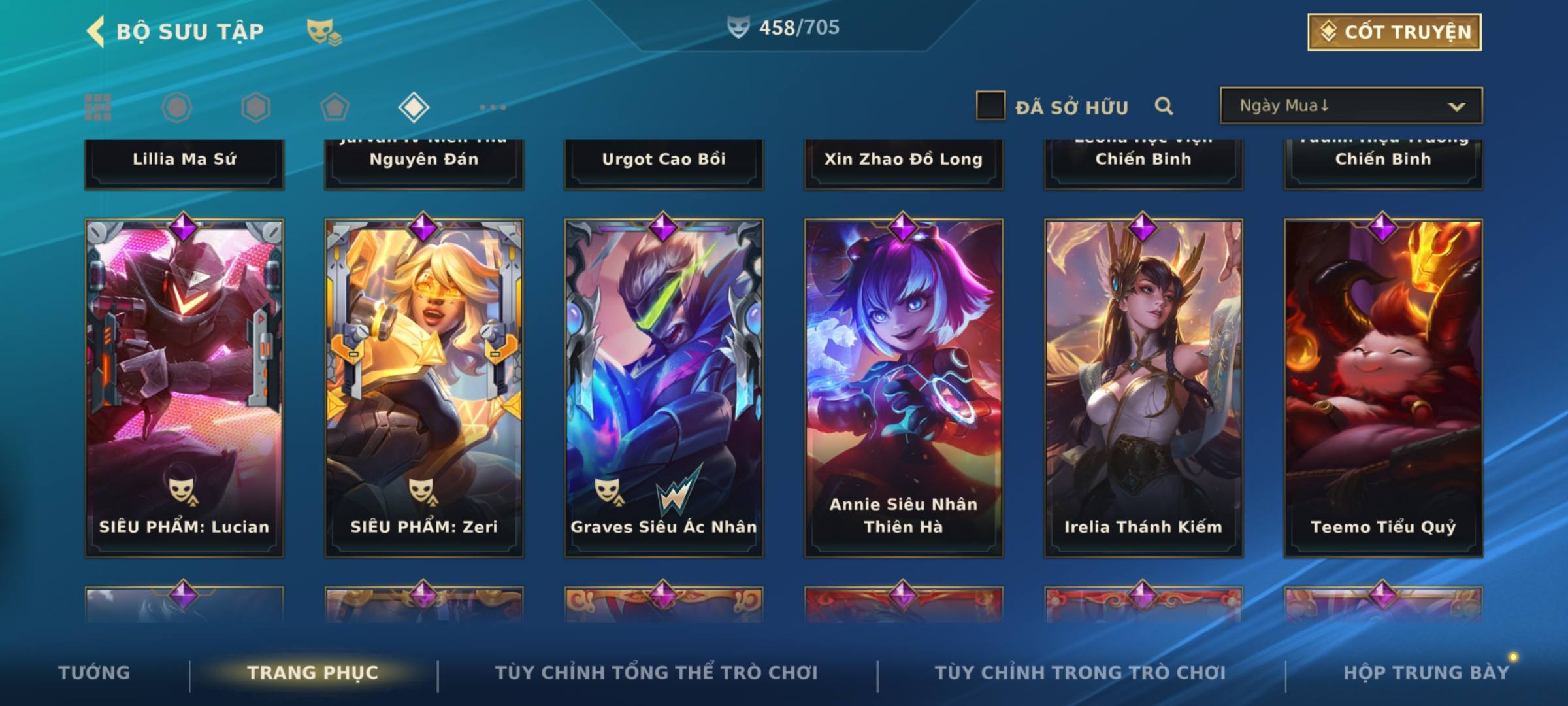Image resolution: width=1568 pixels, height=706 pixels.
Task: Open skin search with the magnifier icon
Action: [x=1164, y=106]
